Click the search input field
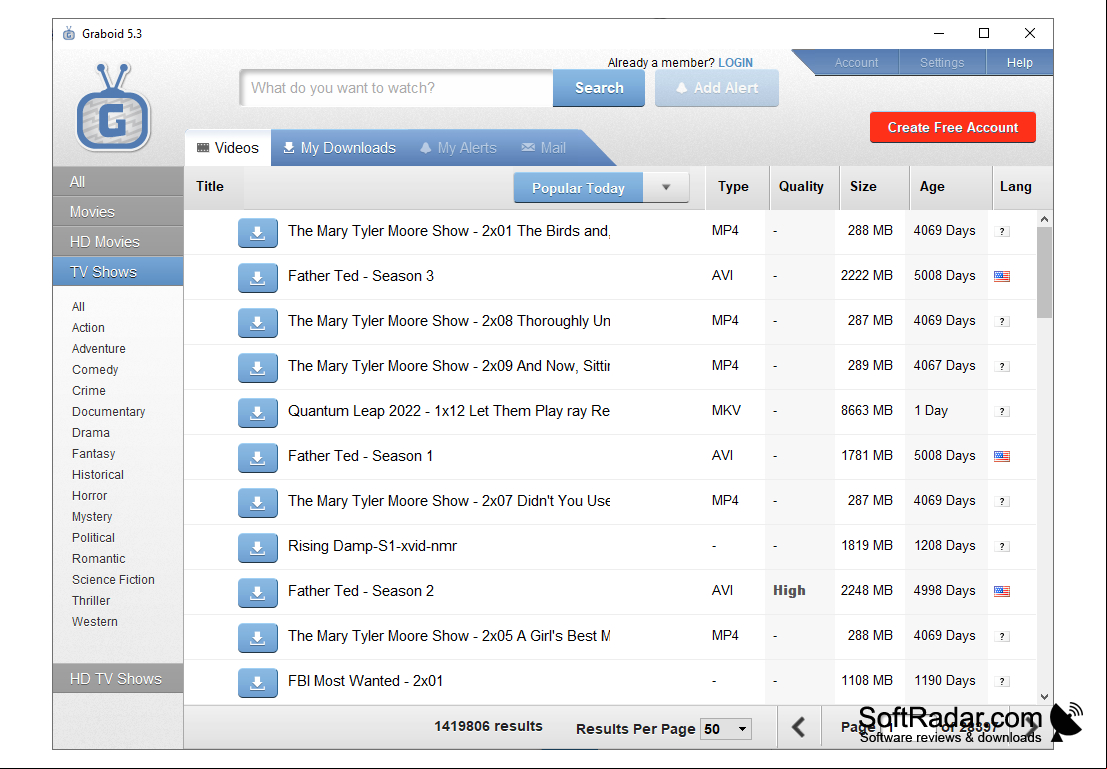1107x769 pixels. tap(396, 88)
